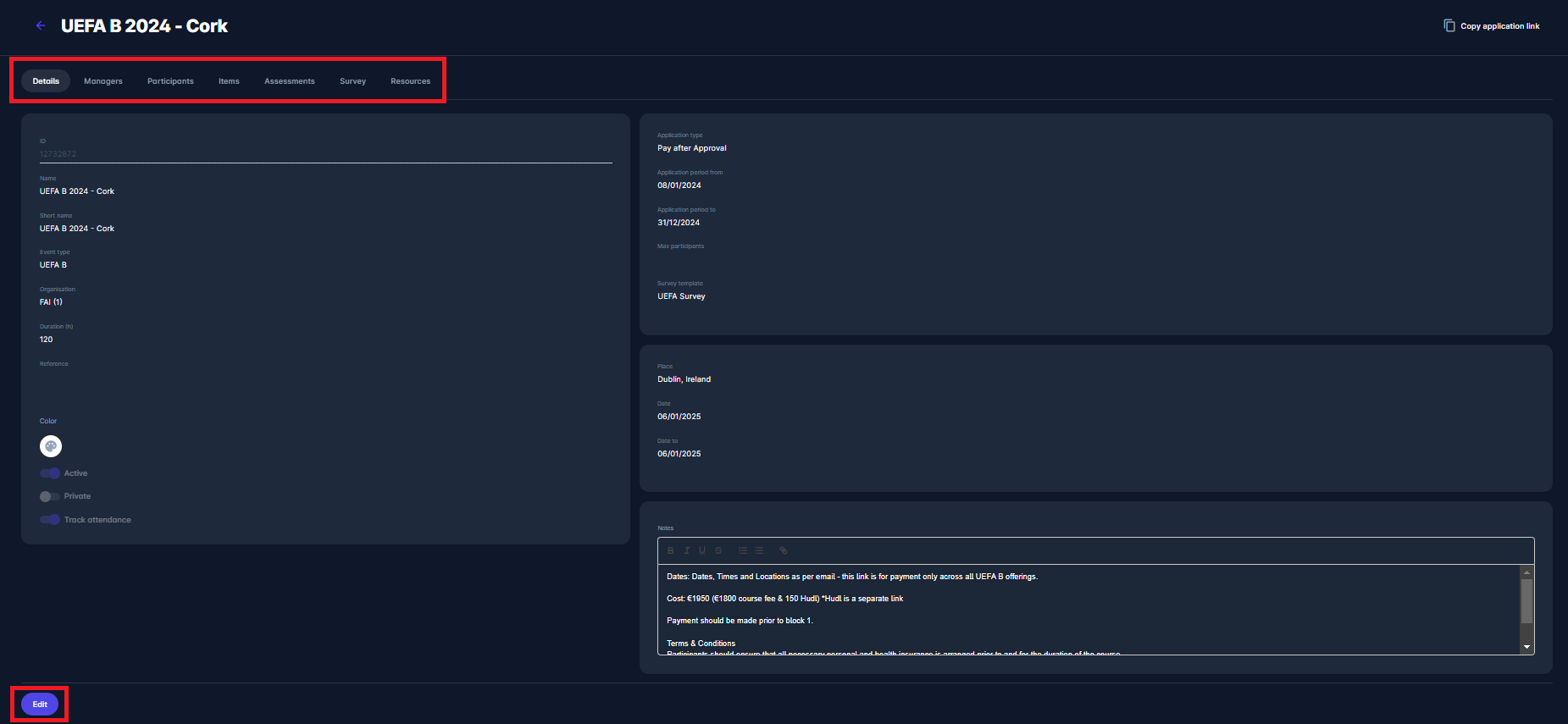
Task: Insert numbered list in Notes
Action: coord(743,550)
